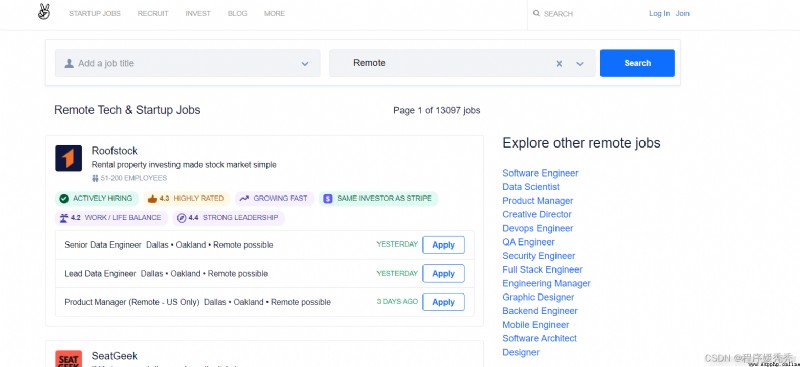Click the AngelList peace-hand logo
Image resolution: width=800 pixels, height=367 pixels.
coord(44,12)
